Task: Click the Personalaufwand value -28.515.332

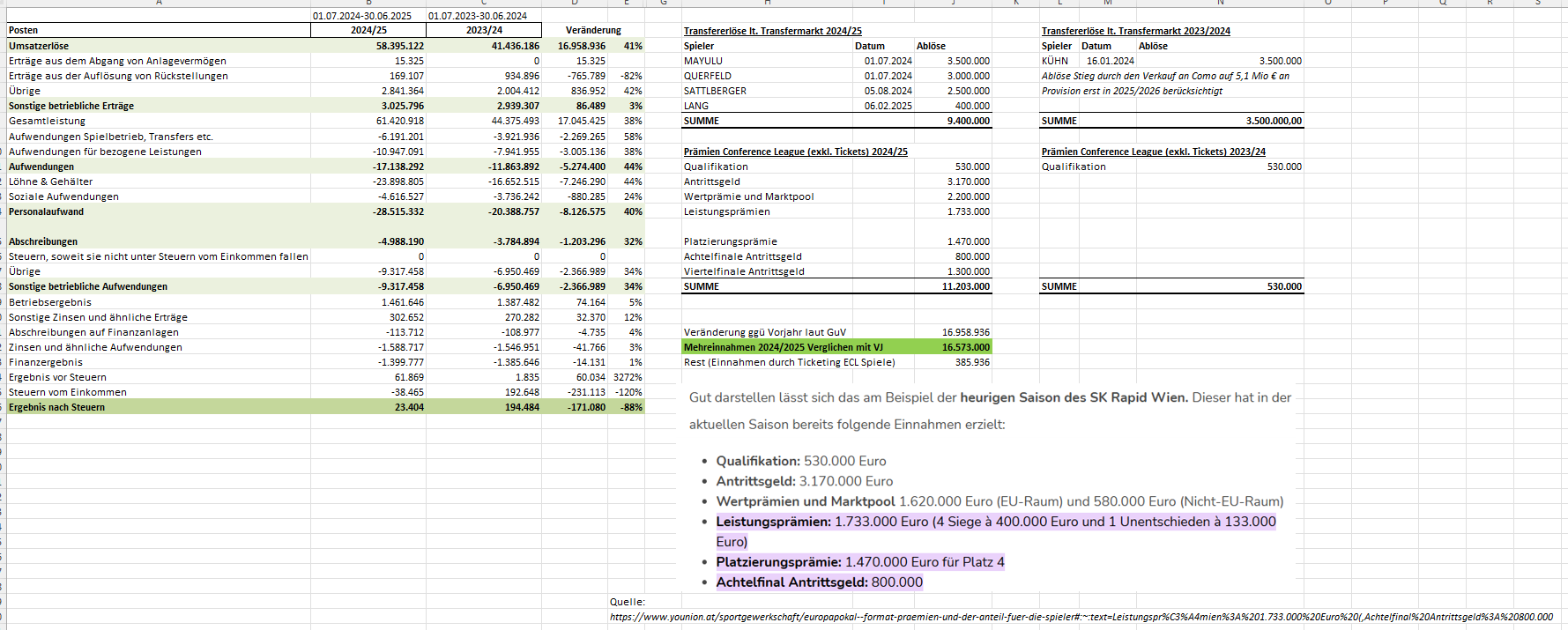Action: point(398,211)
